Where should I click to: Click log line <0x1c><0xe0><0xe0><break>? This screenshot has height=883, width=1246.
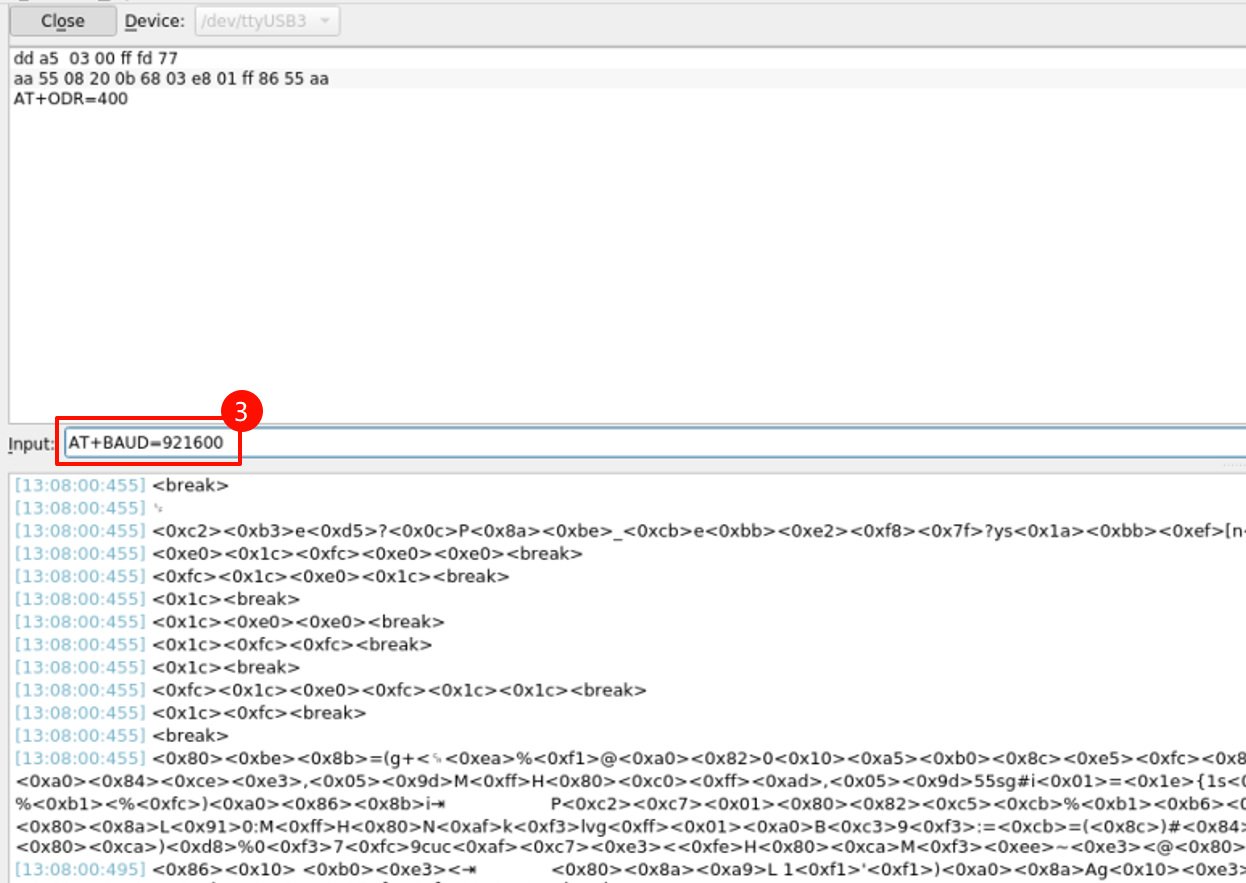pos(298,622)
